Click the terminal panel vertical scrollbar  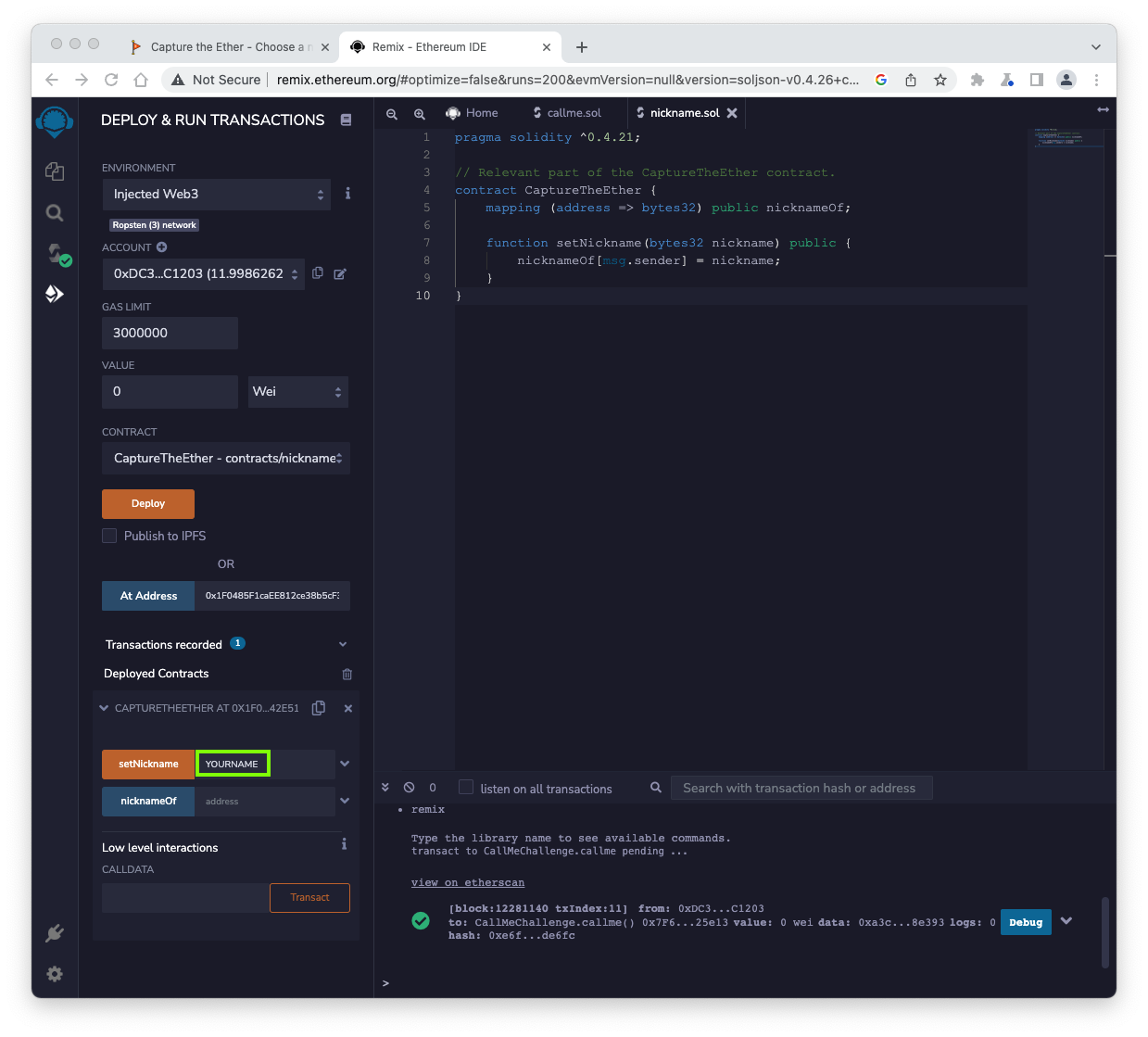(1104, 931)
